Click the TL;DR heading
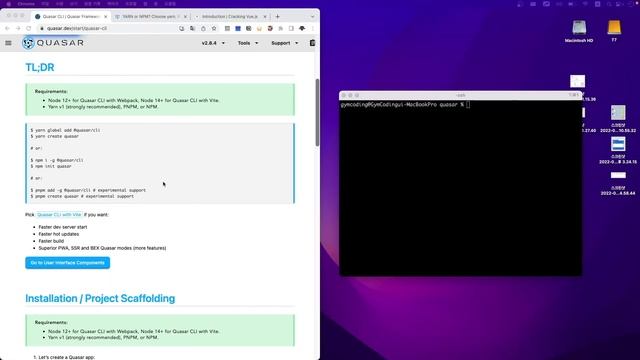 [x=40, y=67]
